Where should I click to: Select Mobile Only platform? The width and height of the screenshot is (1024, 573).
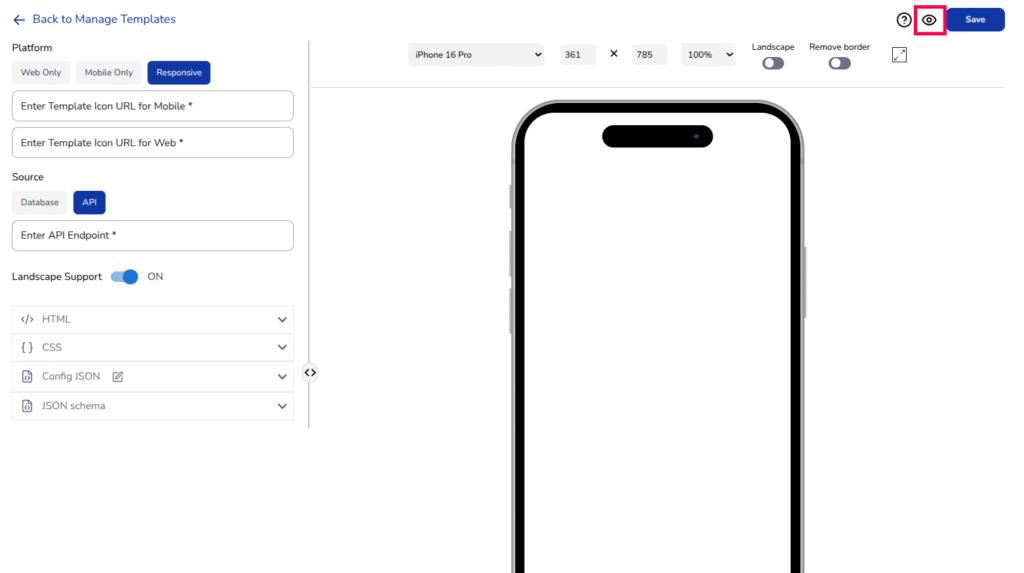coord(108,73)
